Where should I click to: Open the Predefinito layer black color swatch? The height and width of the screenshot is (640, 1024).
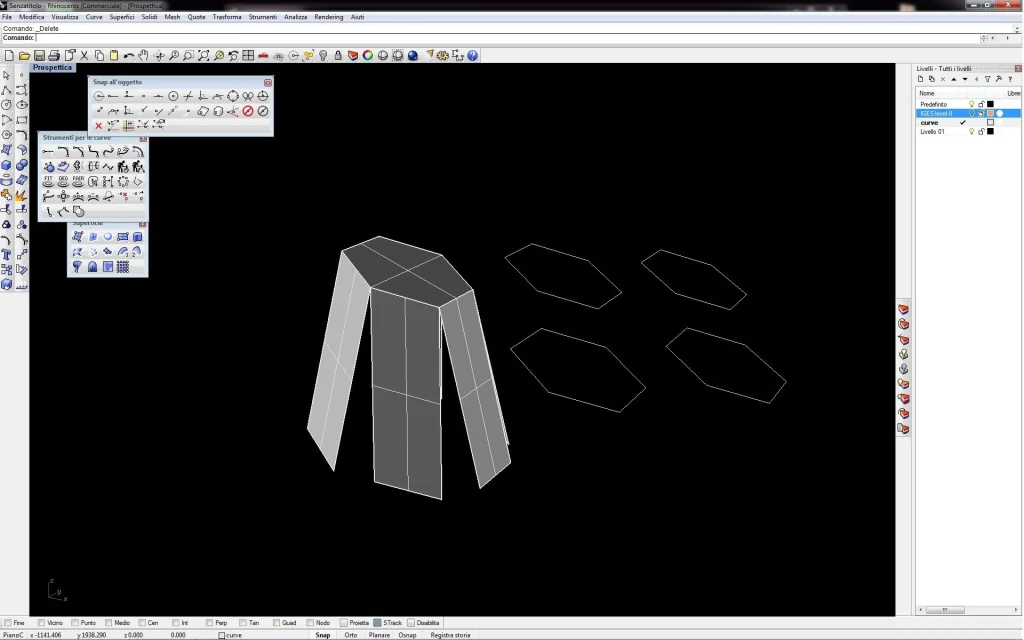[x=991, y=104]
